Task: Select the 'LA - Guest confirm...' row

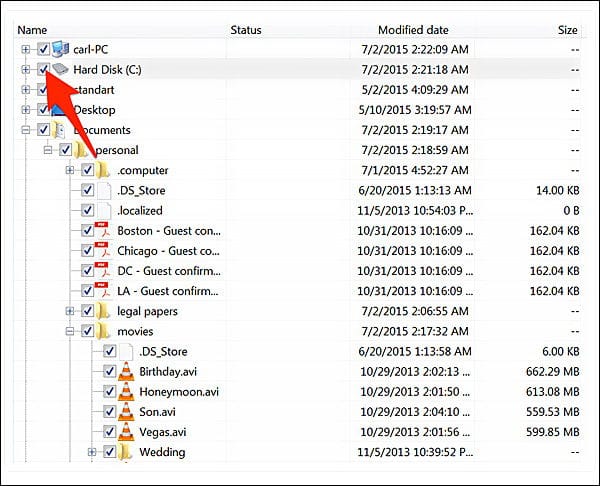Action: 298,291
